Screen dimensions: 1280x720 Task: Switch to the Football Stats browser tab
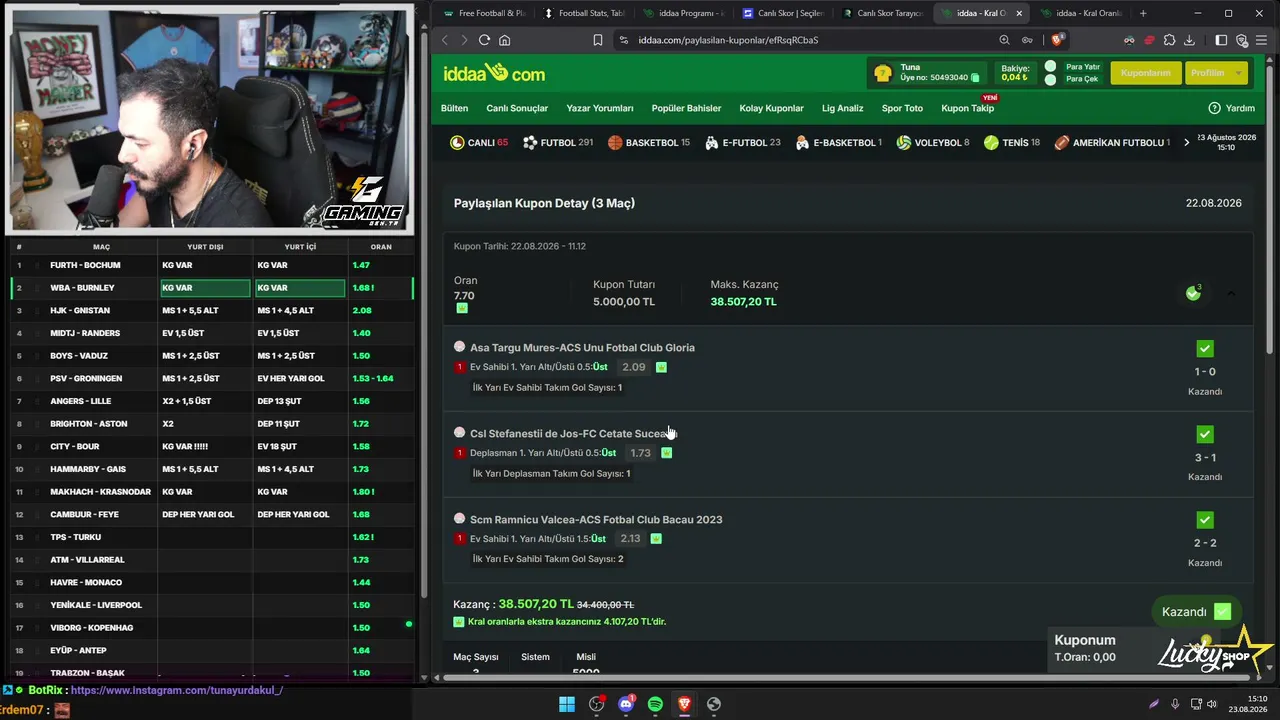click(584, 13)
